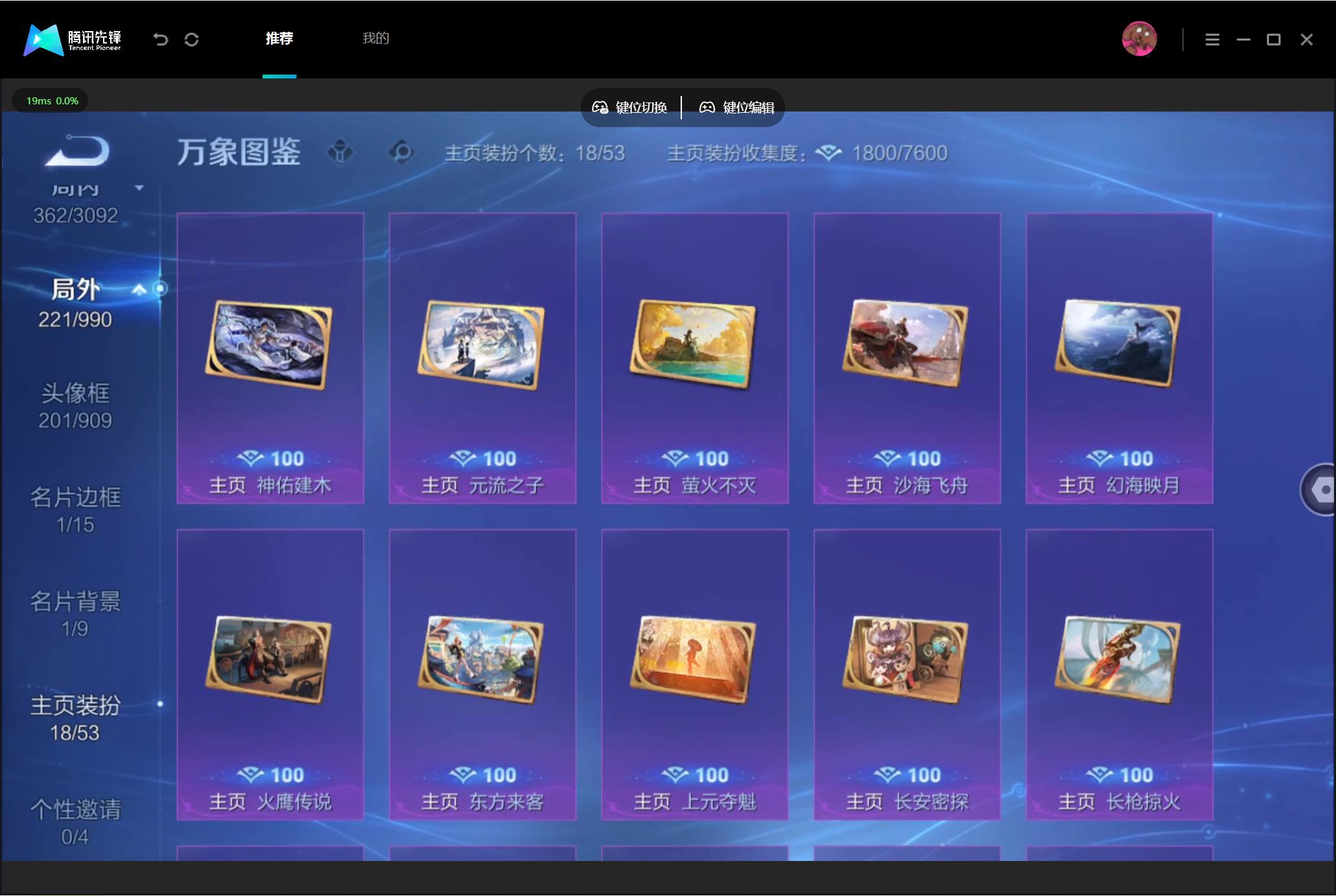The height and width of the screenshot is (896, 1336).
Task: Open the 沙海飞舟 homepage card
Action: [907, 358]
